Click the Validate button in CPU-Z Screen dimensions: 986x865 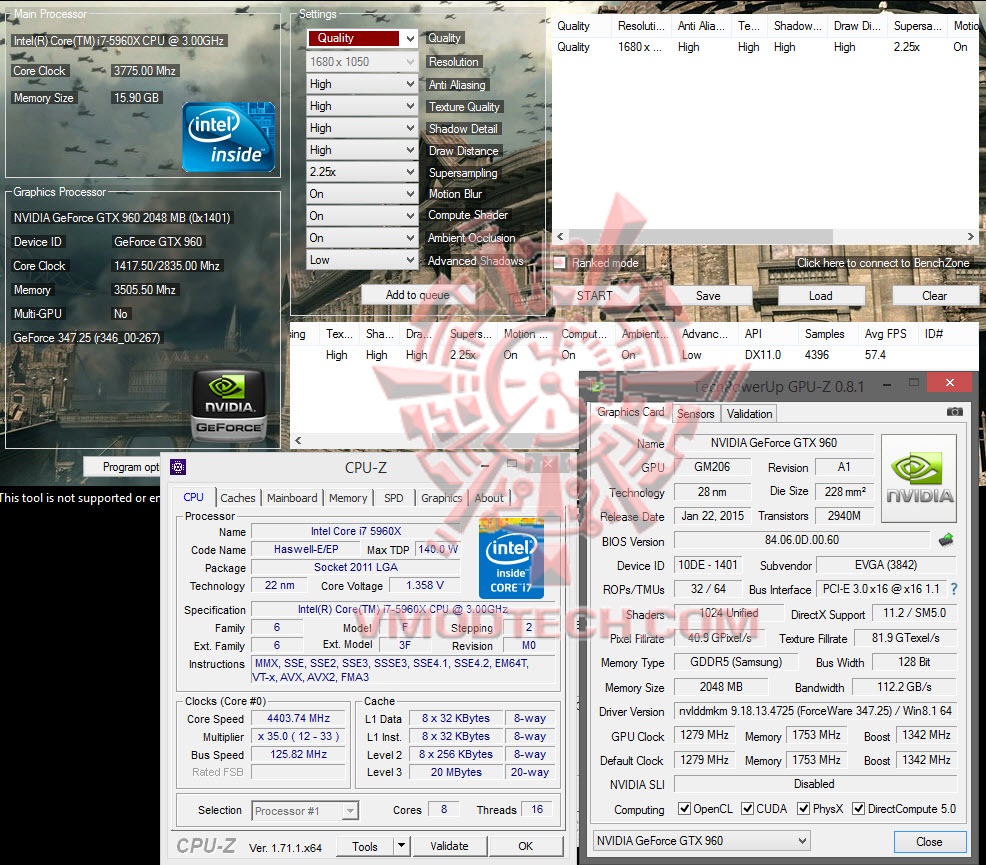click(x=449, y=846)
